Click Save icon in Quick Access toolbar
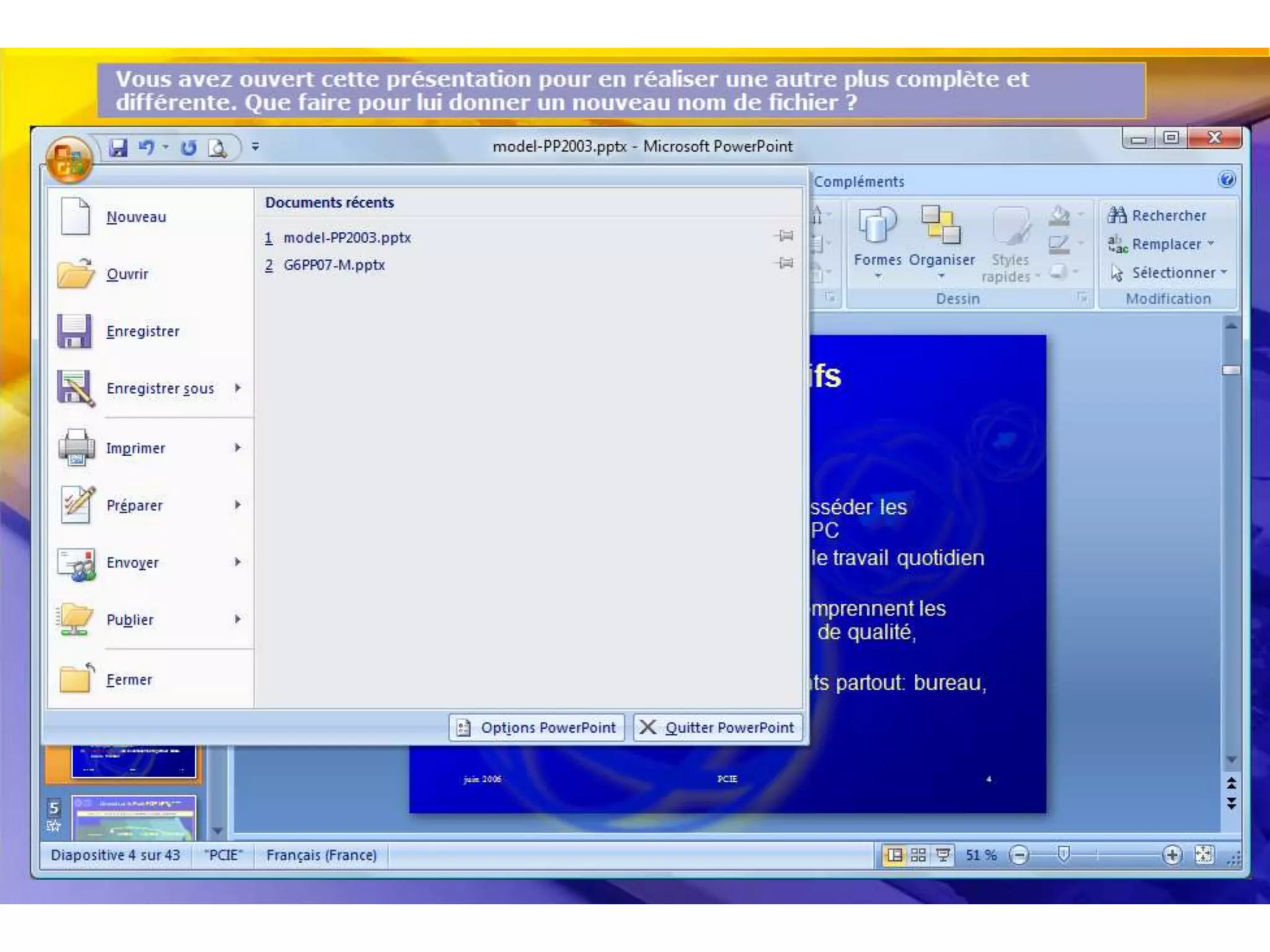 click(118, 148)
